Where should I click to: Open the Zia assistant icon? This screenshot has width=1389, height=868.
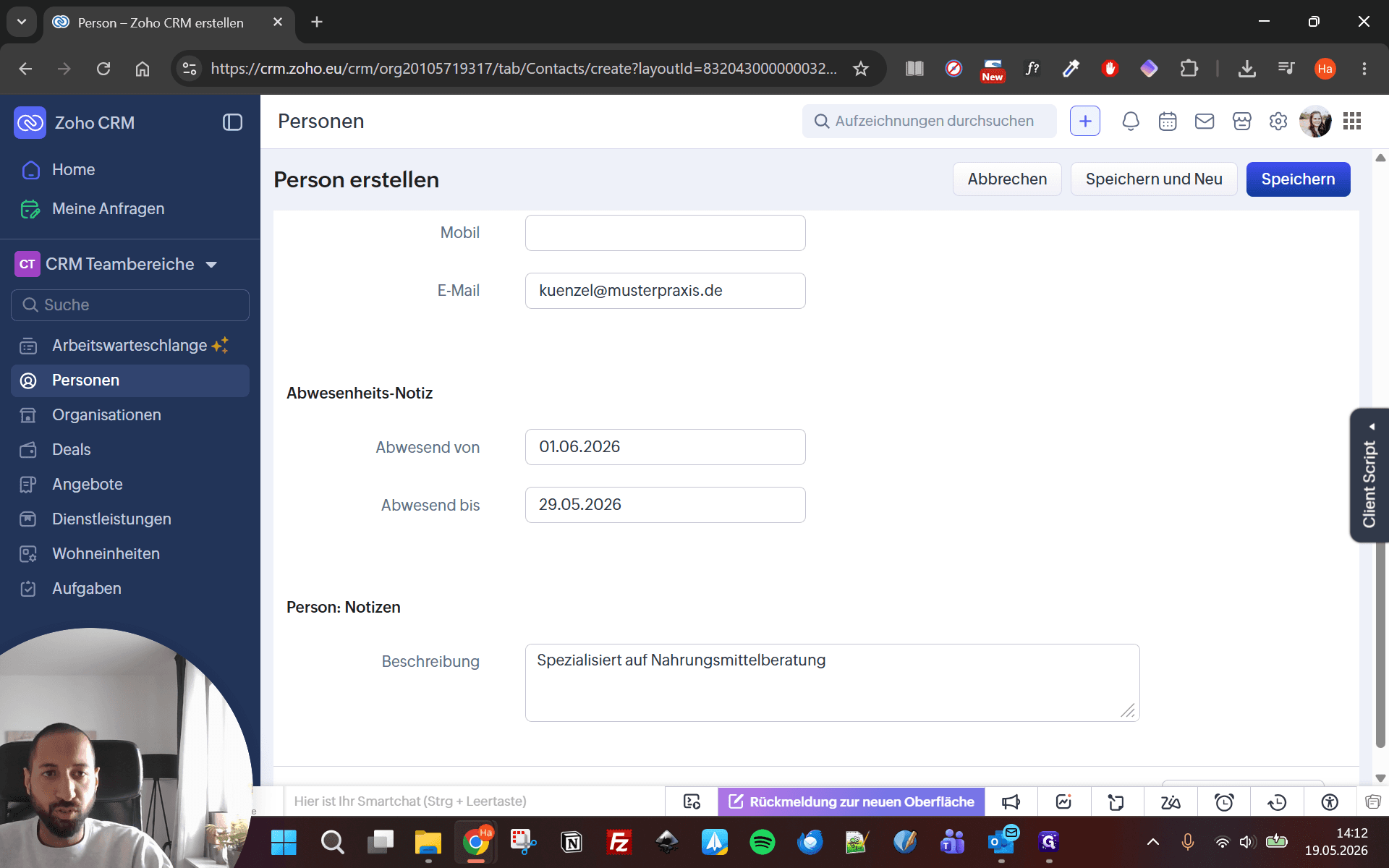(x=1171, y=801)
